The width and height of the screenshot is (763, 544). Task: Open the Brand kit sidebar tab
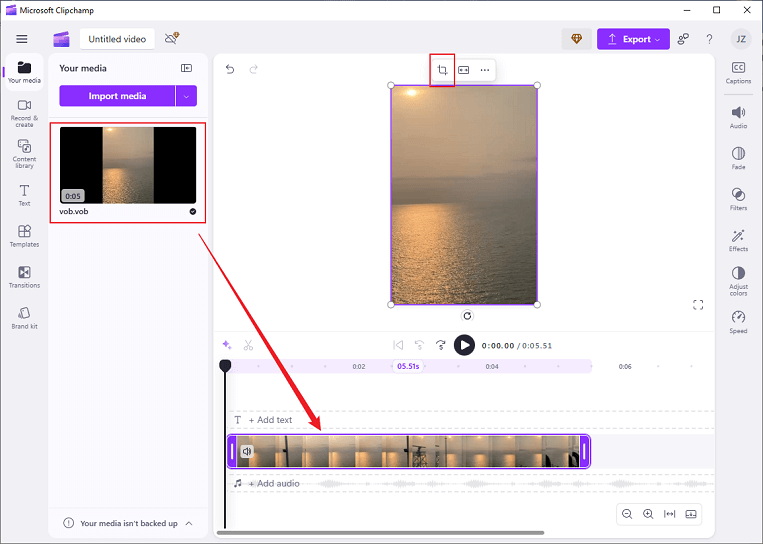point(24,318)
